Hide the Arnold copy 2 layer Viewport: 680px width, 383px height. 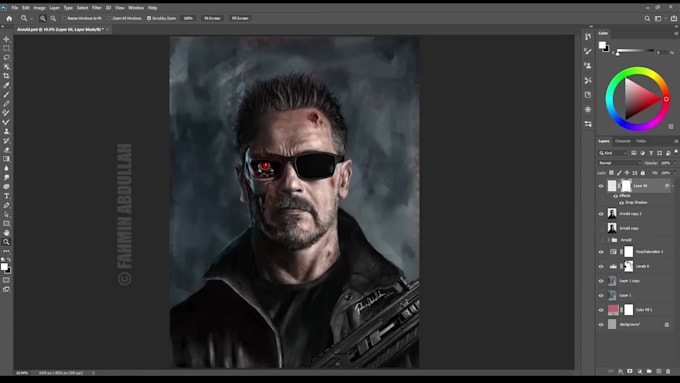click(601, 214)
